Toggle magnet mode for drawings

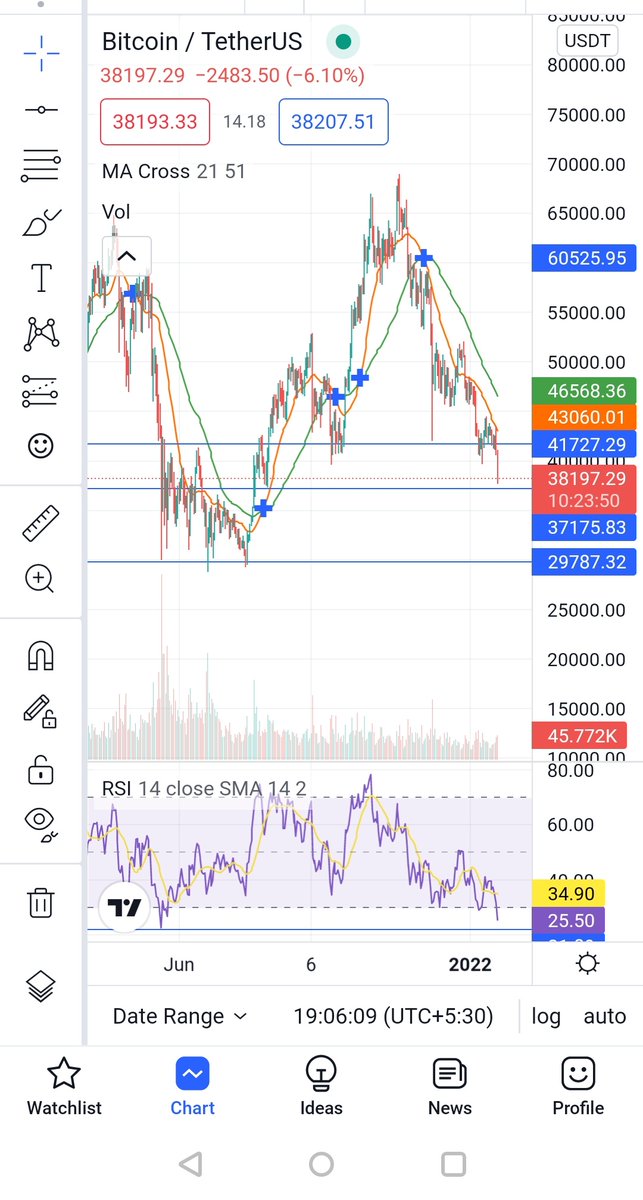[41, 657]
